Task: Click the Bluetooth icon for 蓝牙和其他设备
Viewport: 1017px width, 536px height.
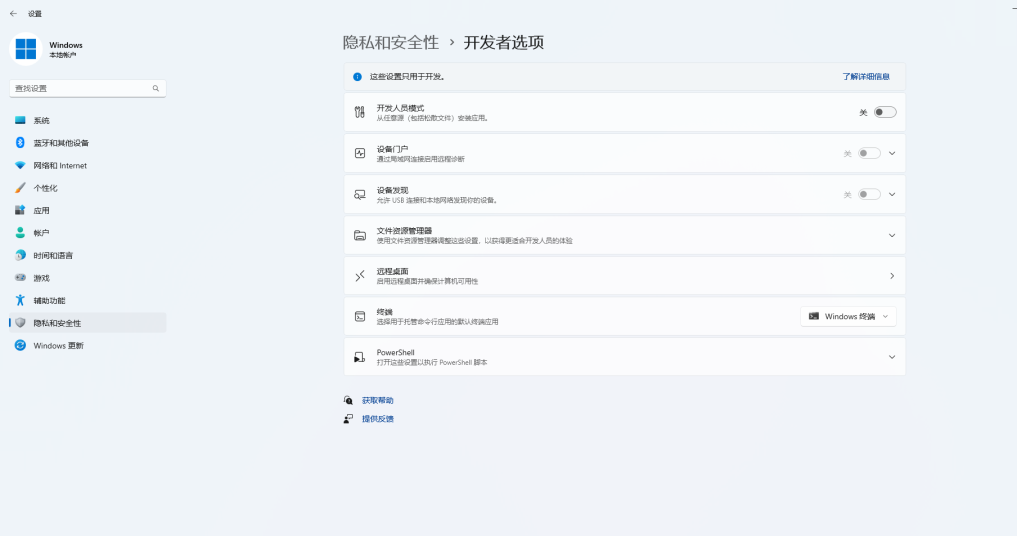Action: (x=20, y=143)
